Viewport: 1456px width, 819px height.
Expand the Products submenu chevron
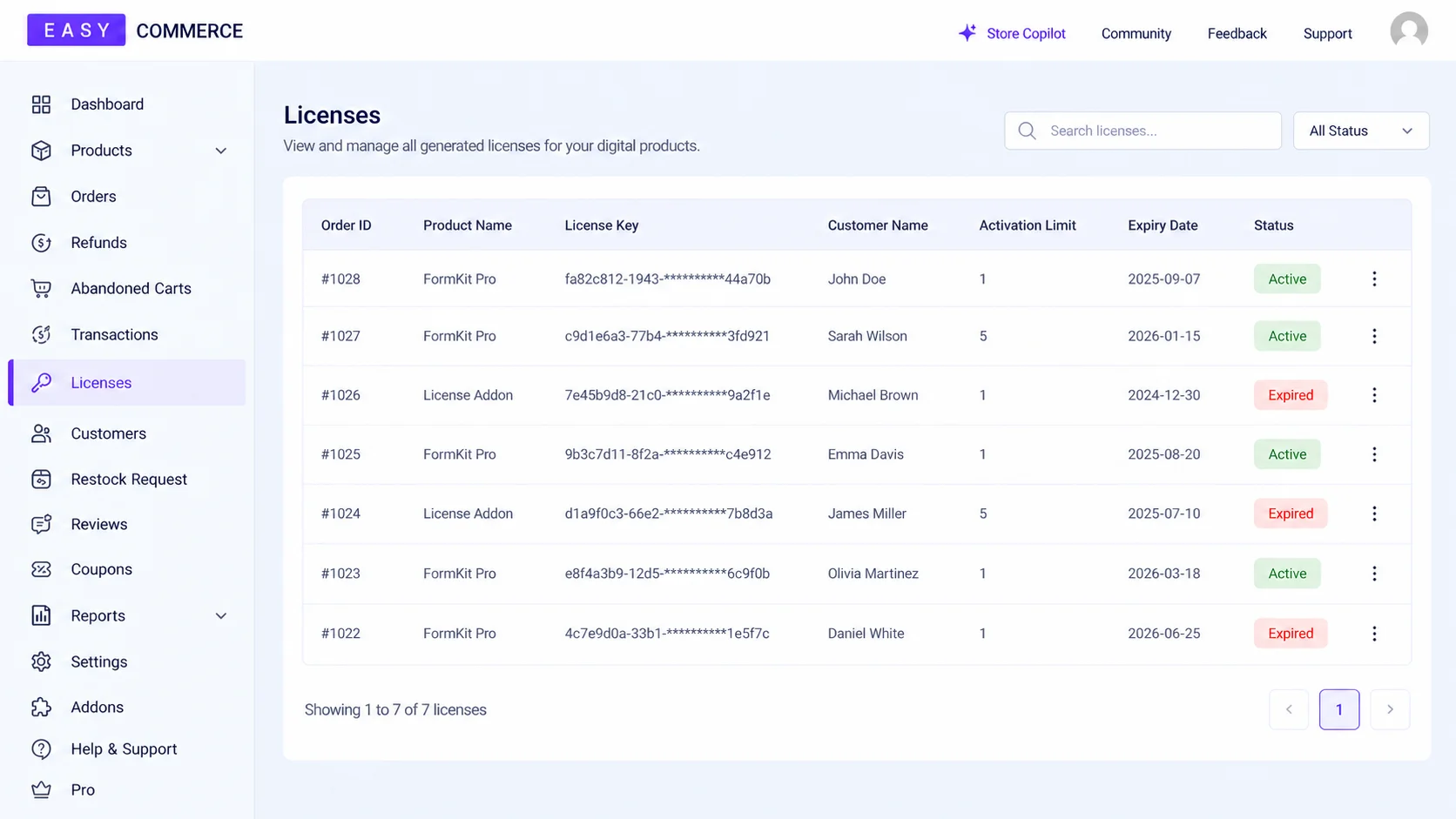[x=221, y=151]
